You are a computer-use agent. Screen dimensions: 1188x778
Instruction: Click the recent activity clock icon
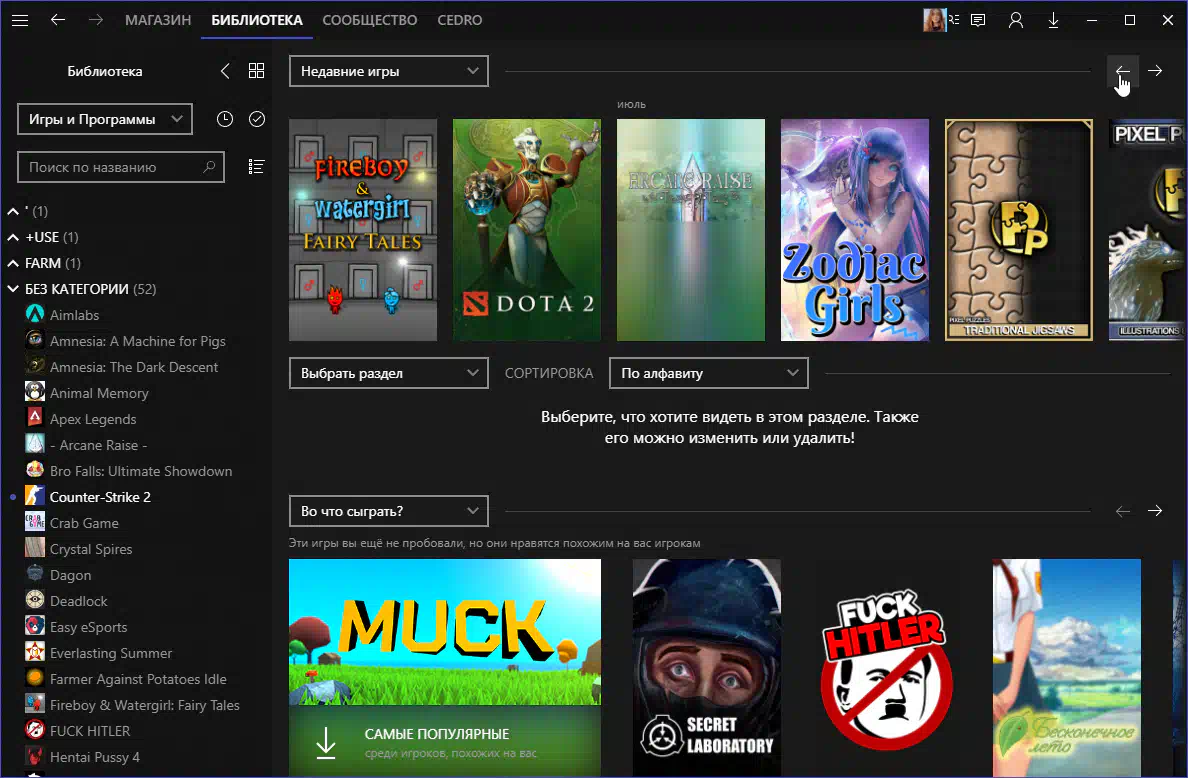pos(225,119)
